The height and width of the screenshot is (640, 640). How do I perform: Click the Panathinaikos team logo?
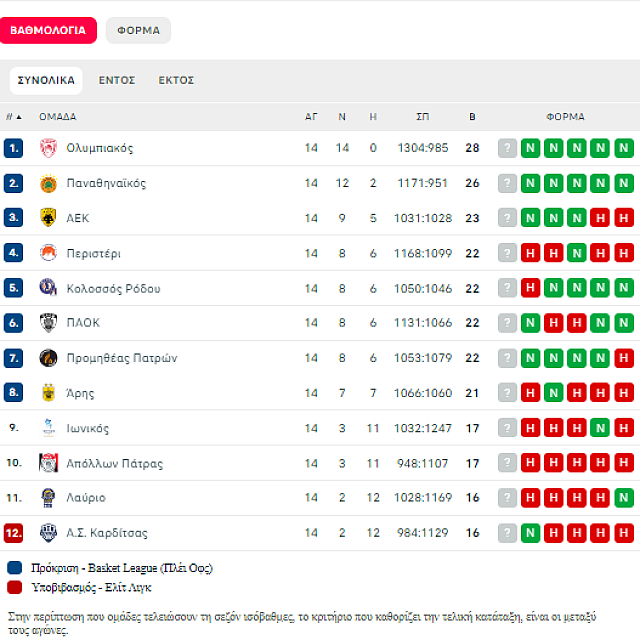(x=48, y=183)
